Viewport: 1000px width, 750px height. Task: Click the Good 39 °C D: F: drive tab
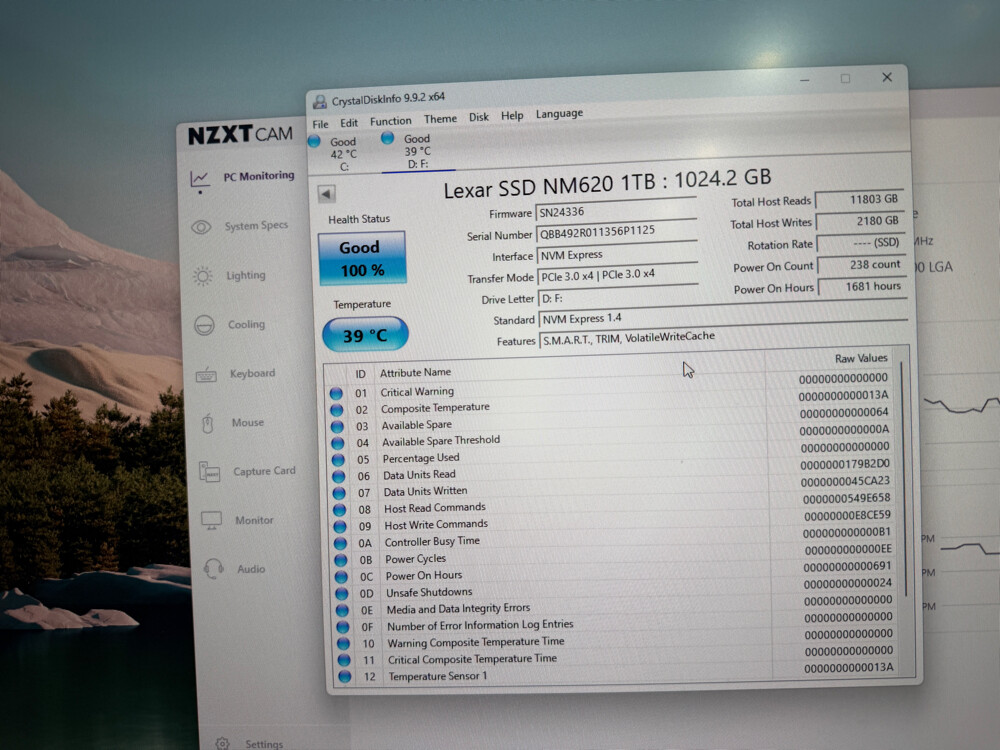pyautogui.click(x=418, y=151)
